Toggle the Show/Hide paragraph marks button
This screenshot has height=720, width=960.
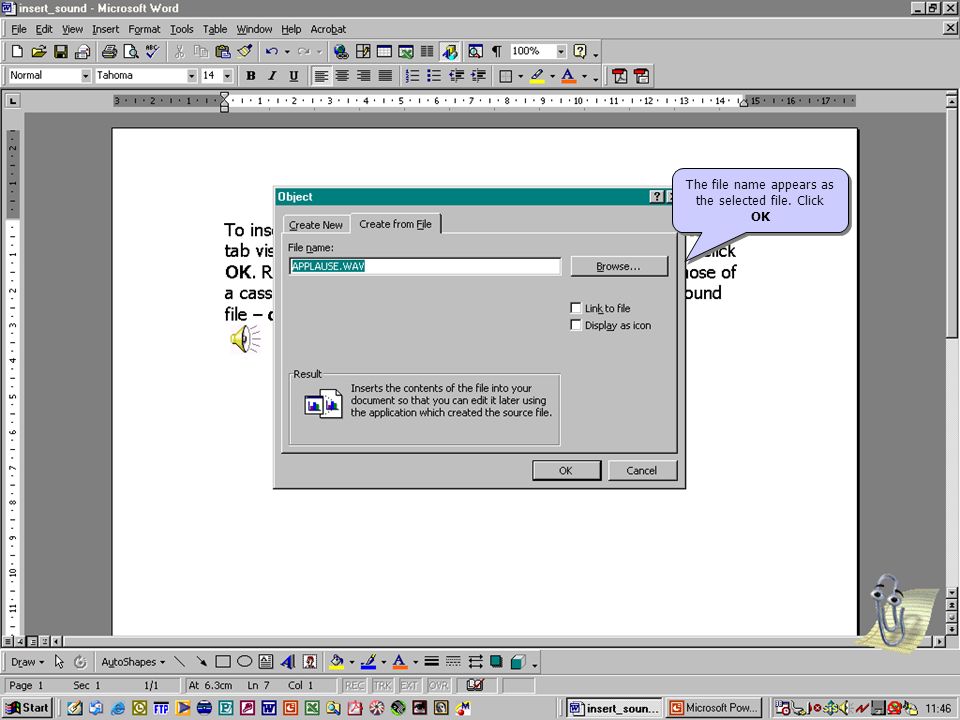click(x=497, y=51)
